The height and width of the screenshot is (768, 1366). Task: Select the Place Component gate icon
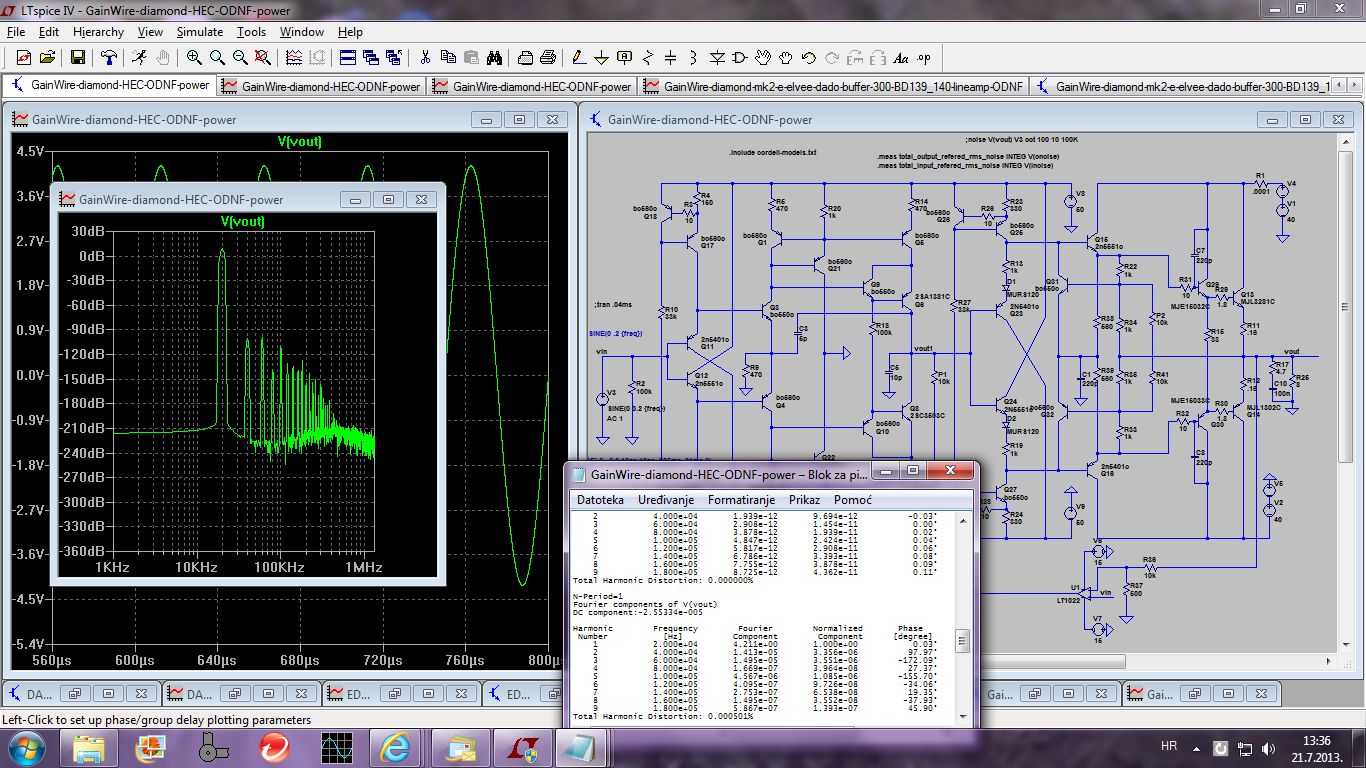click(x=741, y=57)
